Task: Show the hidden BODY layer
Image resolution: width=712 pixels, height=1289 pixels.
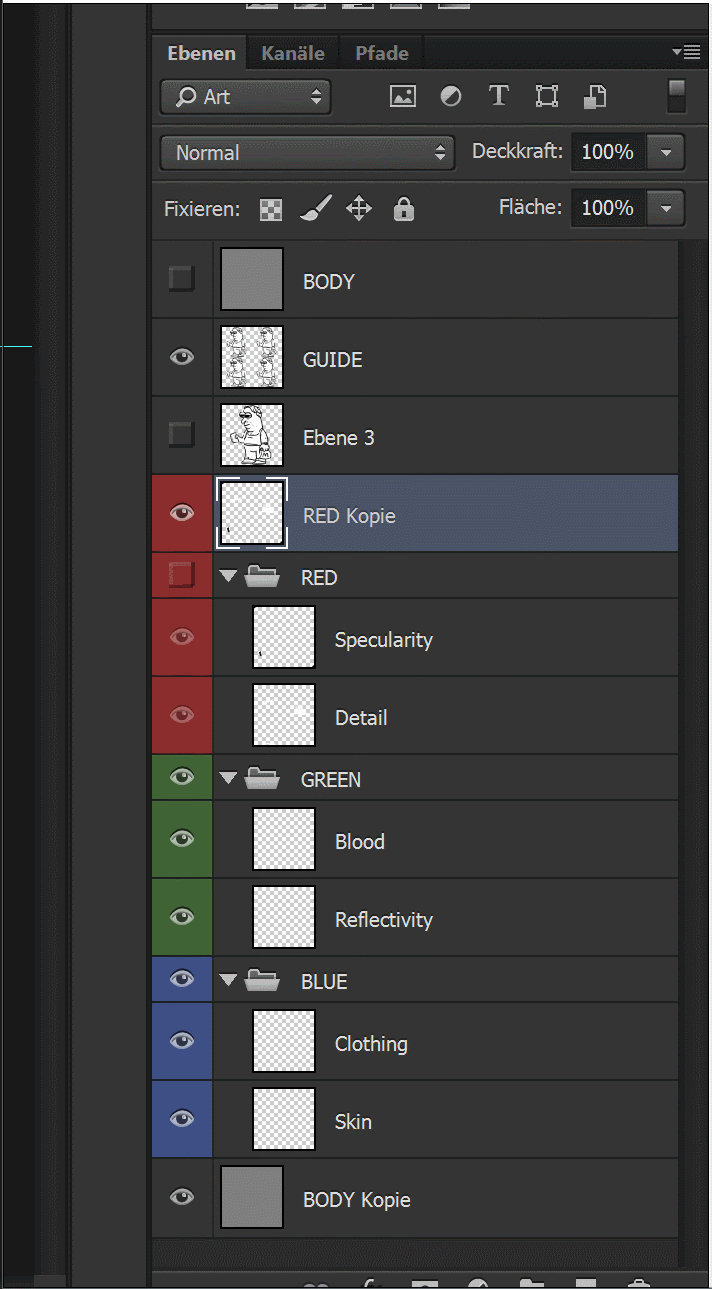Action: point(182,279)
